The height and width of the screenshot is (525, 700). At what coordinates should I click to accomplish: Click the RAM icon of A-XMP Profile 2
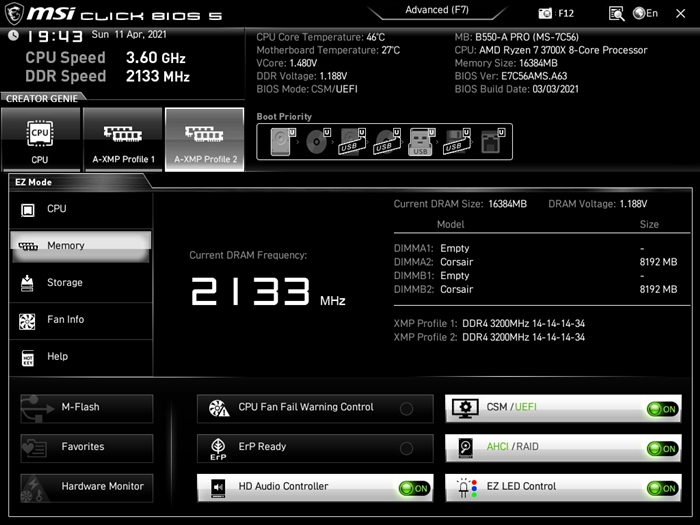tap(204, 133)
